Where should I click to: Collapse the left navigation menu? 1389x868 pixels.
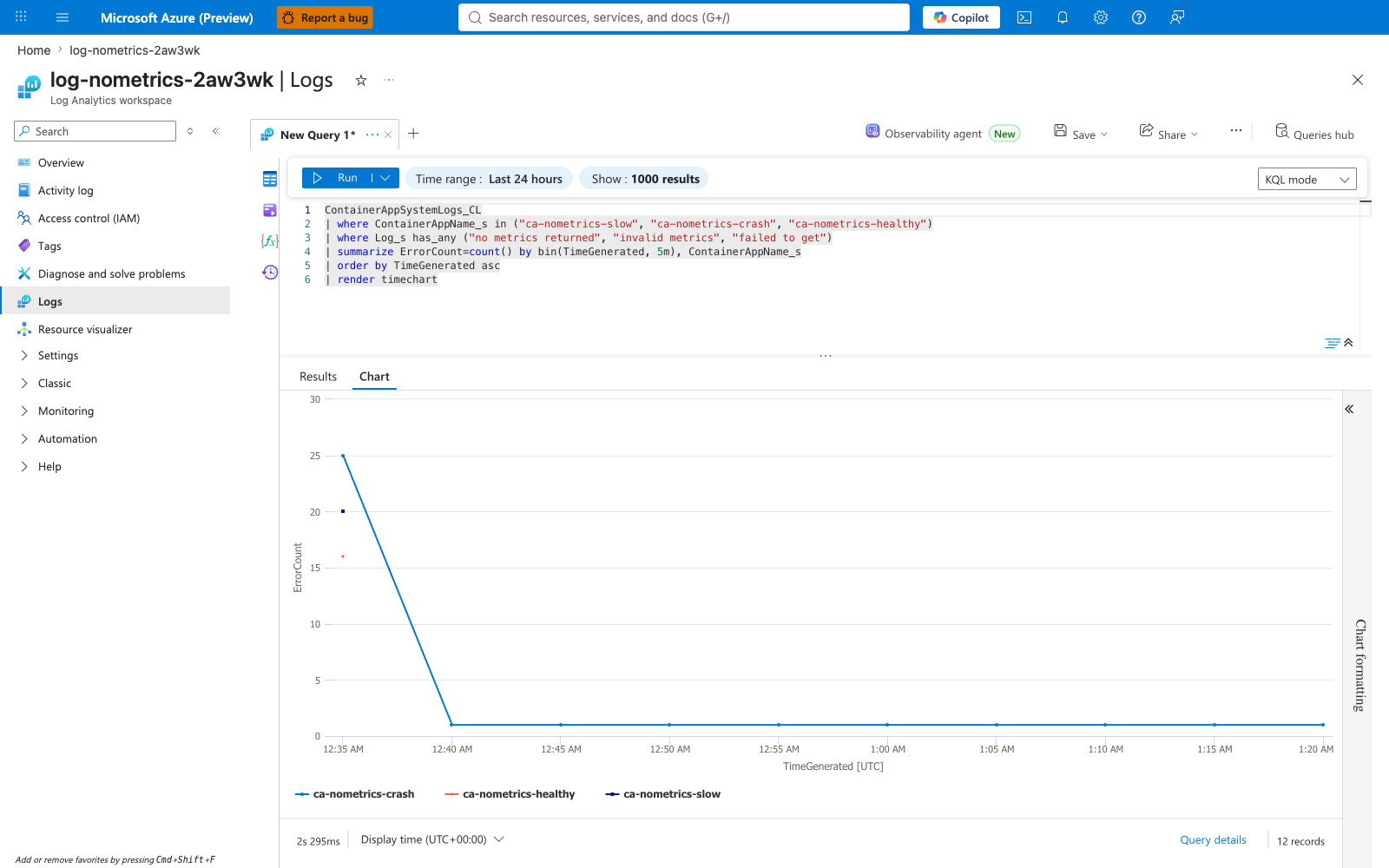click(216, 131)
